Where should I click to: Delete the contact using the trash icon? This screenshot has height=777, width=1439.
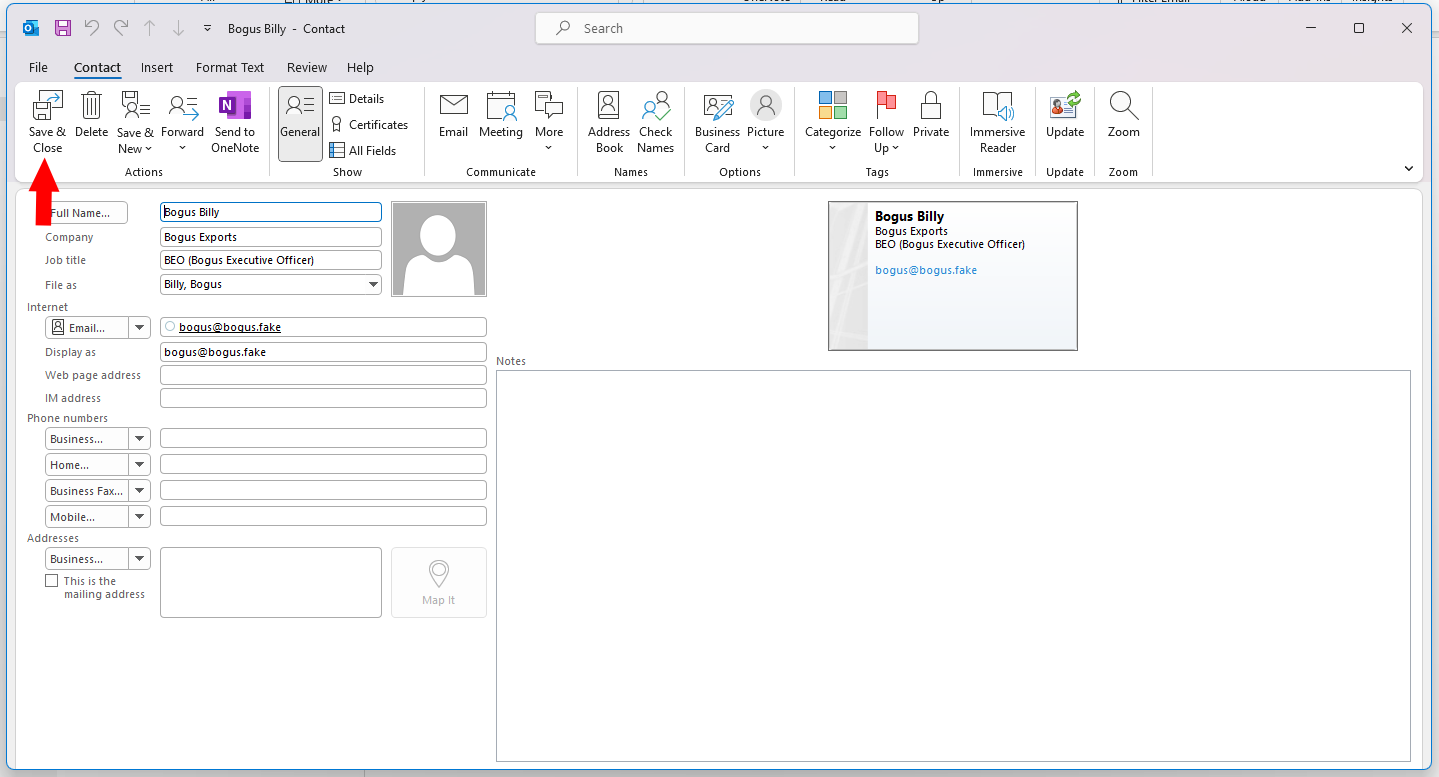[x=91, y=106]
